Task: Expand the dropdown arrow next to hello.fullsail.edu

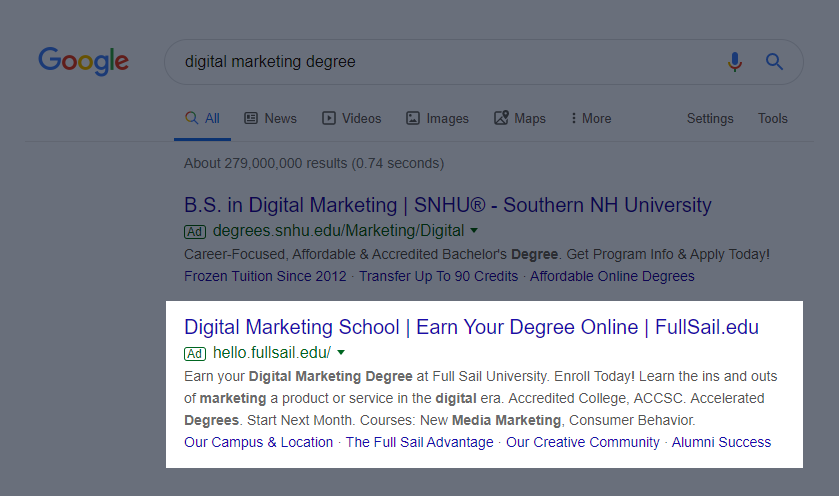Action: pyautogui.click(x=342, y=353)
